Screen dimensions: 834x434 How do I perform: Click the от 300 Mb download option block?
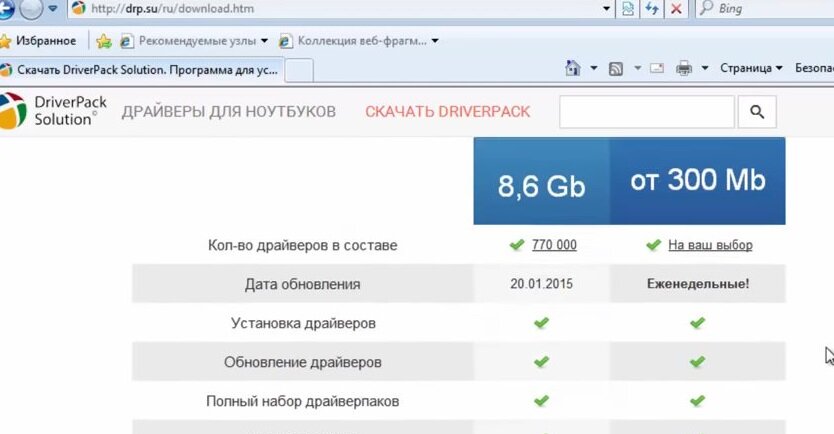click(x=698, y=181)
